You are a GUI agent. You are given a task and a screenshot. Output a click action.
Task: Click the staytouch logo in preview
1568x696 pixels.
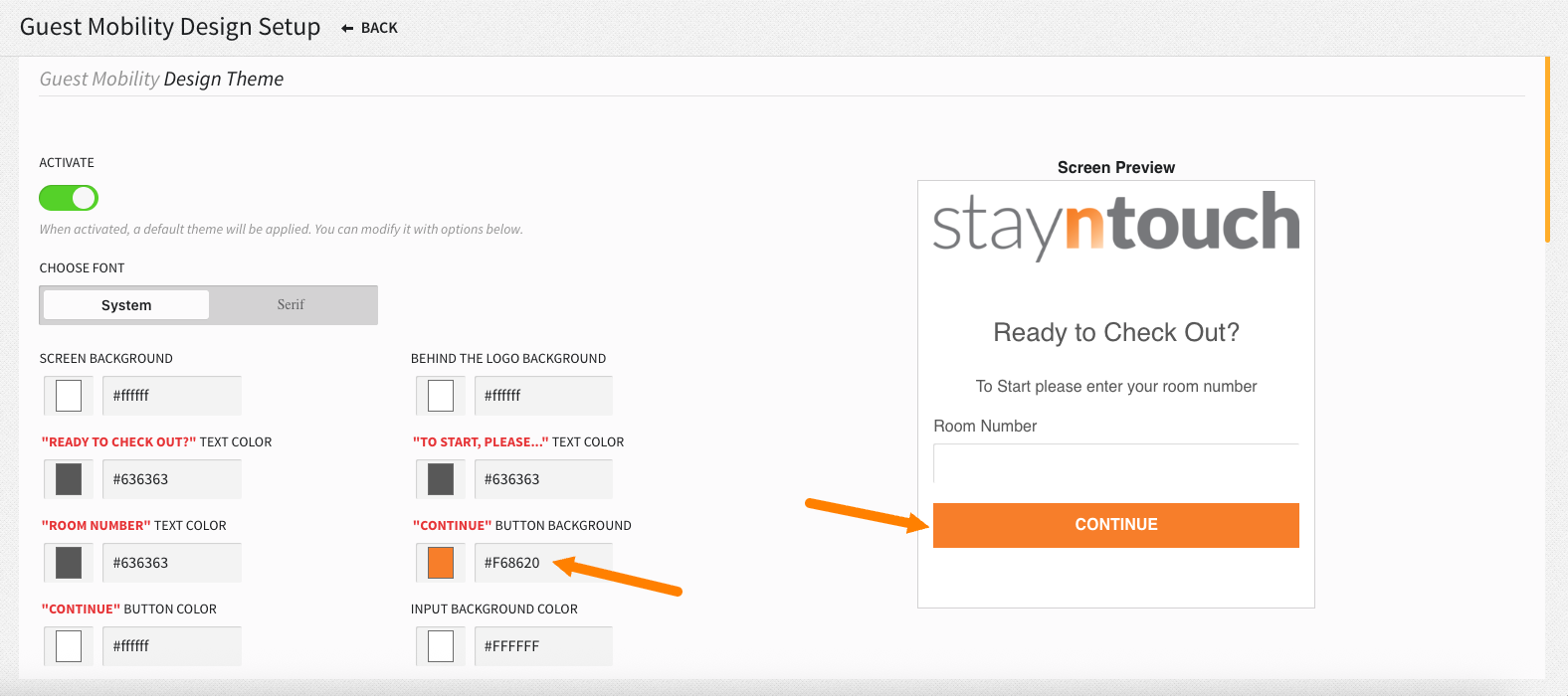pos(1116,226)
